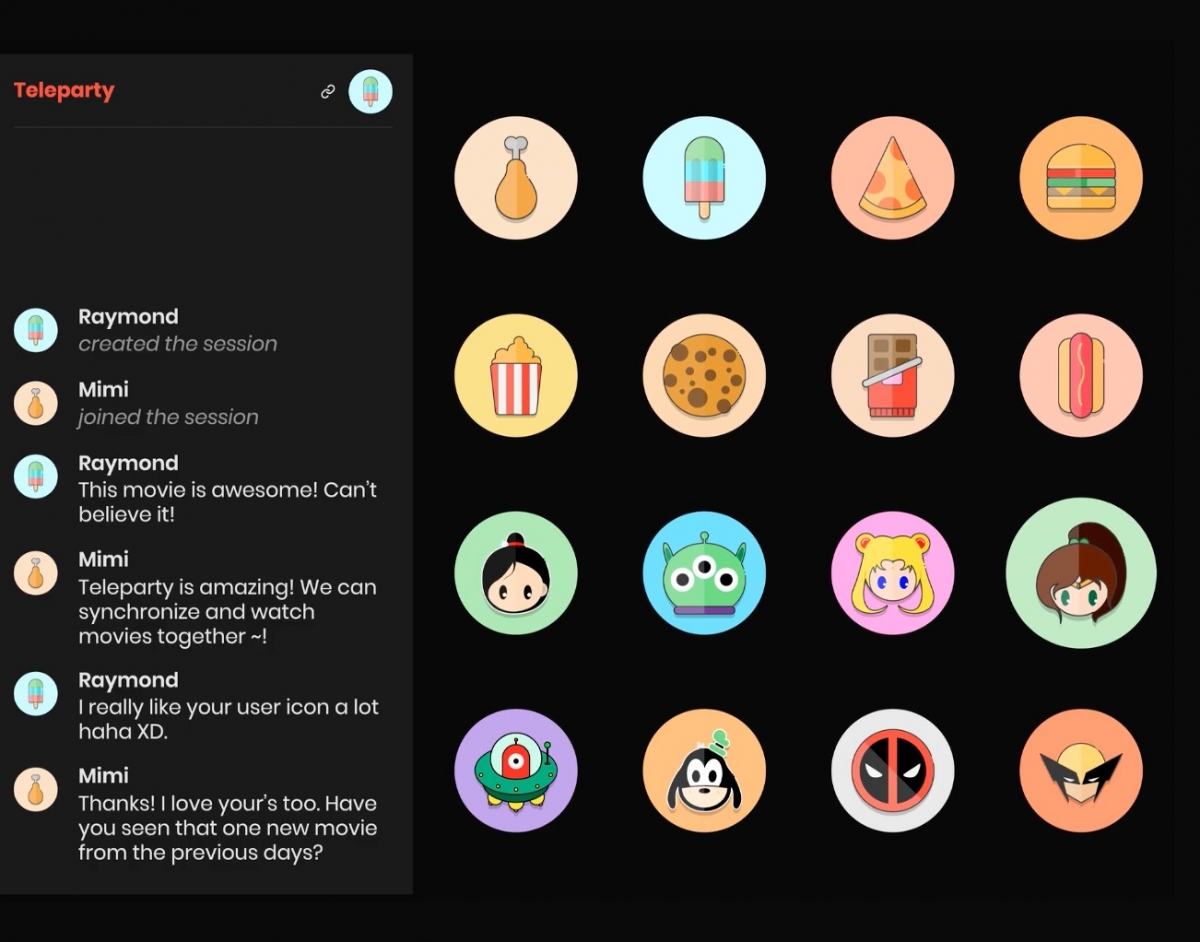The image size is (1200, 942).
Task: Click Mimi's avatar beside joined the session
Action: pos(35,403)
